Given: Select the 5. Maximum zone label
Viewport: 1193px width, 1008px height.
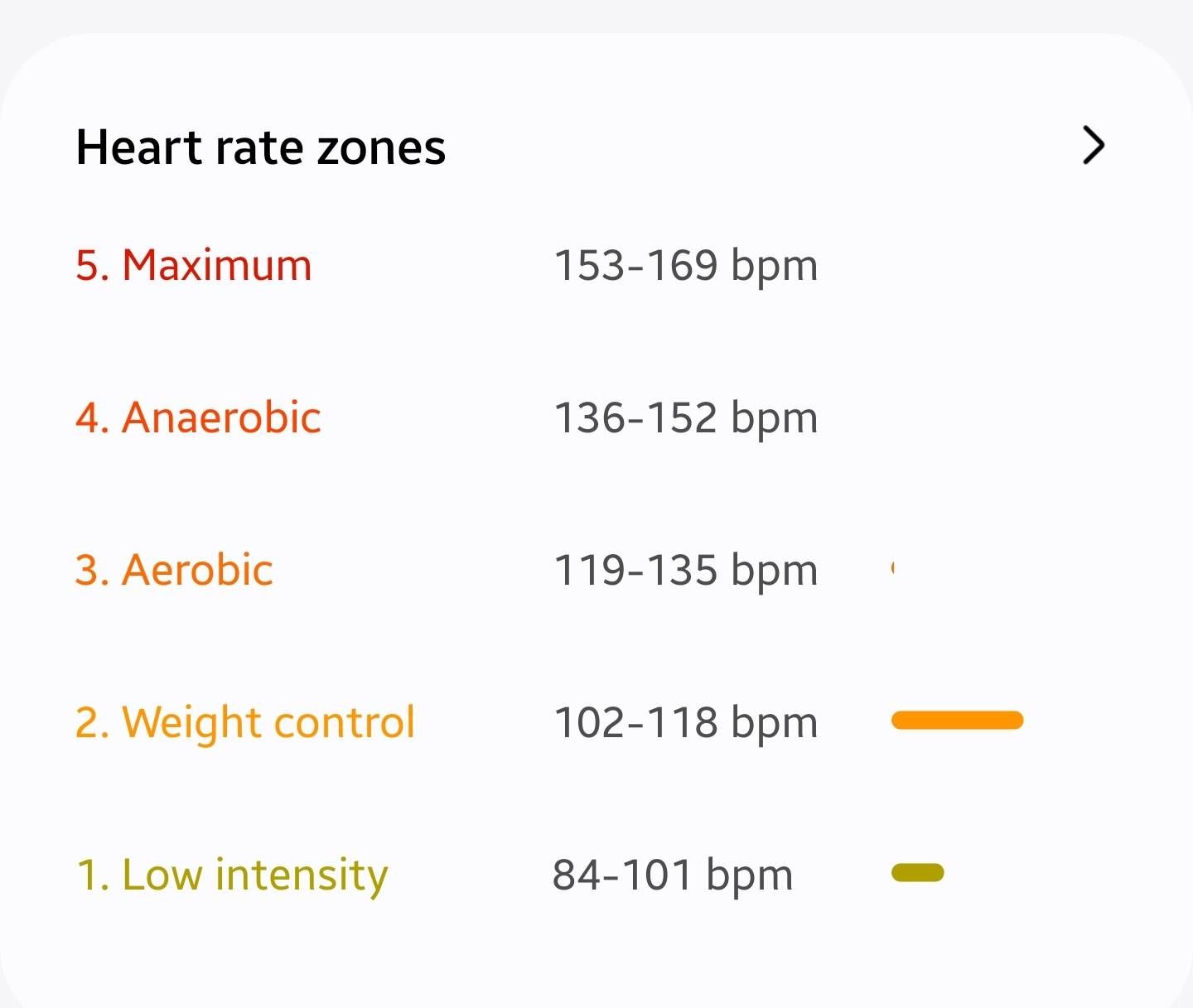Looking at the screenshot, I should tap(193, 264).
